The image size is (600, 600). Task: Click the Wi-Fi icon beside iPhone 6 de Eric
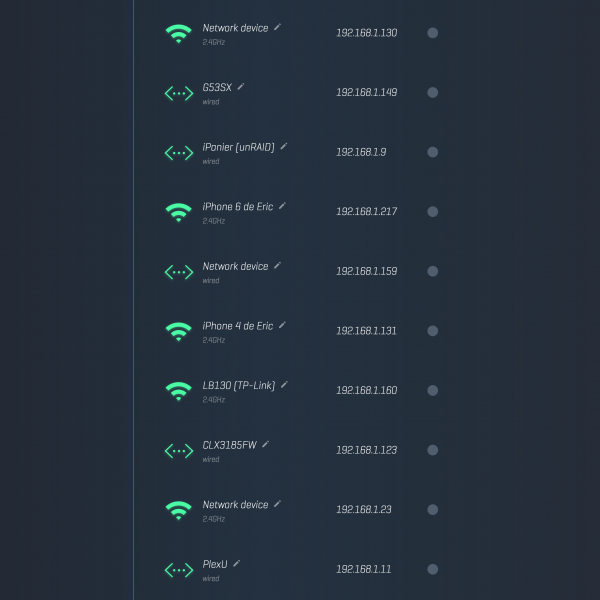178,212
